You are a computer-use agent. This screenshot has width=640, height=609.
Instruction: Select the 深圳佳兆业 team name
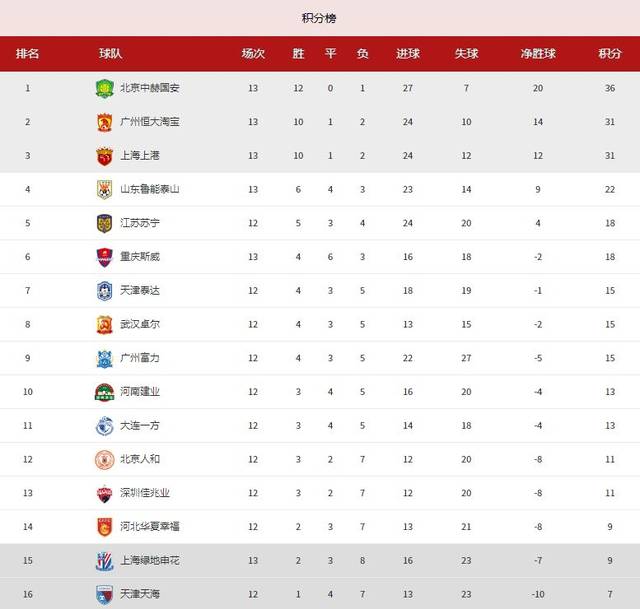145,493
